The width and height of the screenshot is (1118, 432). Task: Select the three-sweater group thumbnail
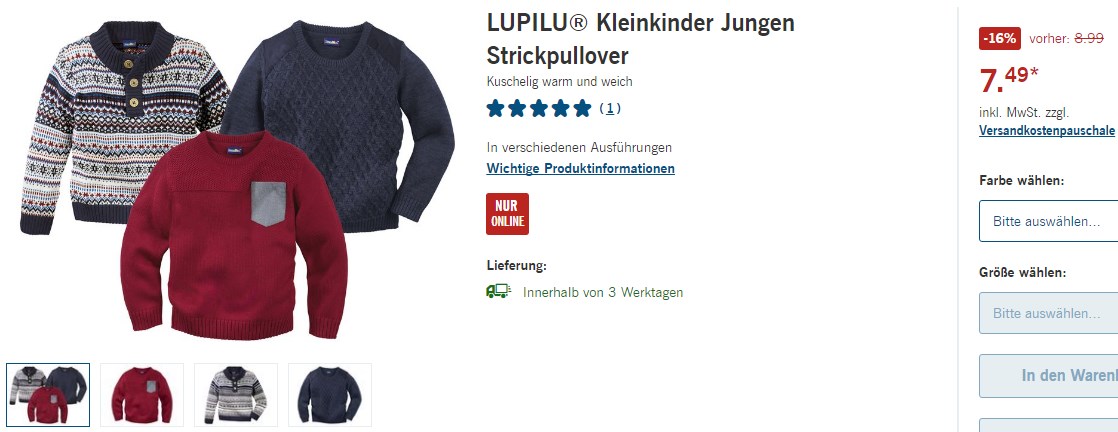pyautogui.click(x=48, y=395)
